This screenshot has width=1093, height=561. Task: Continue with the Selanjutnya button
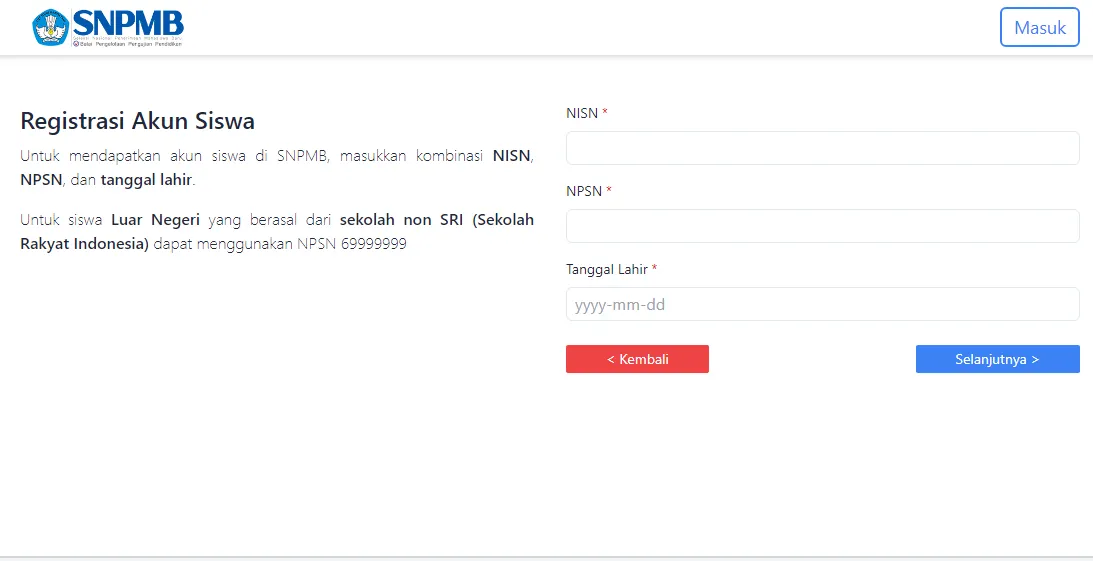998,359
